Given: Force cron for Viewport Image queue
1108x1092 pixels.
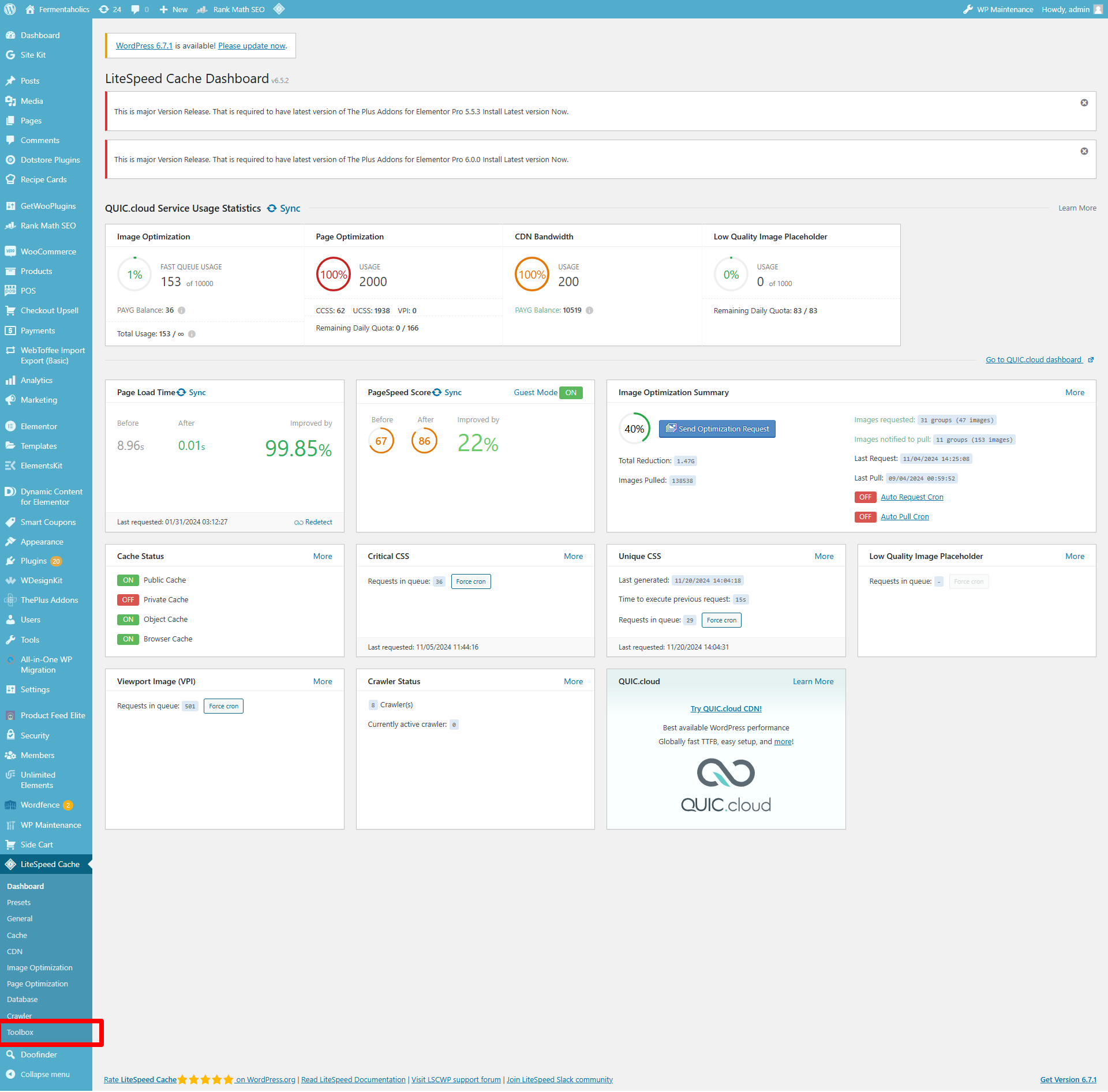Looking at the screenshot, I should click(x=223, y=706).
